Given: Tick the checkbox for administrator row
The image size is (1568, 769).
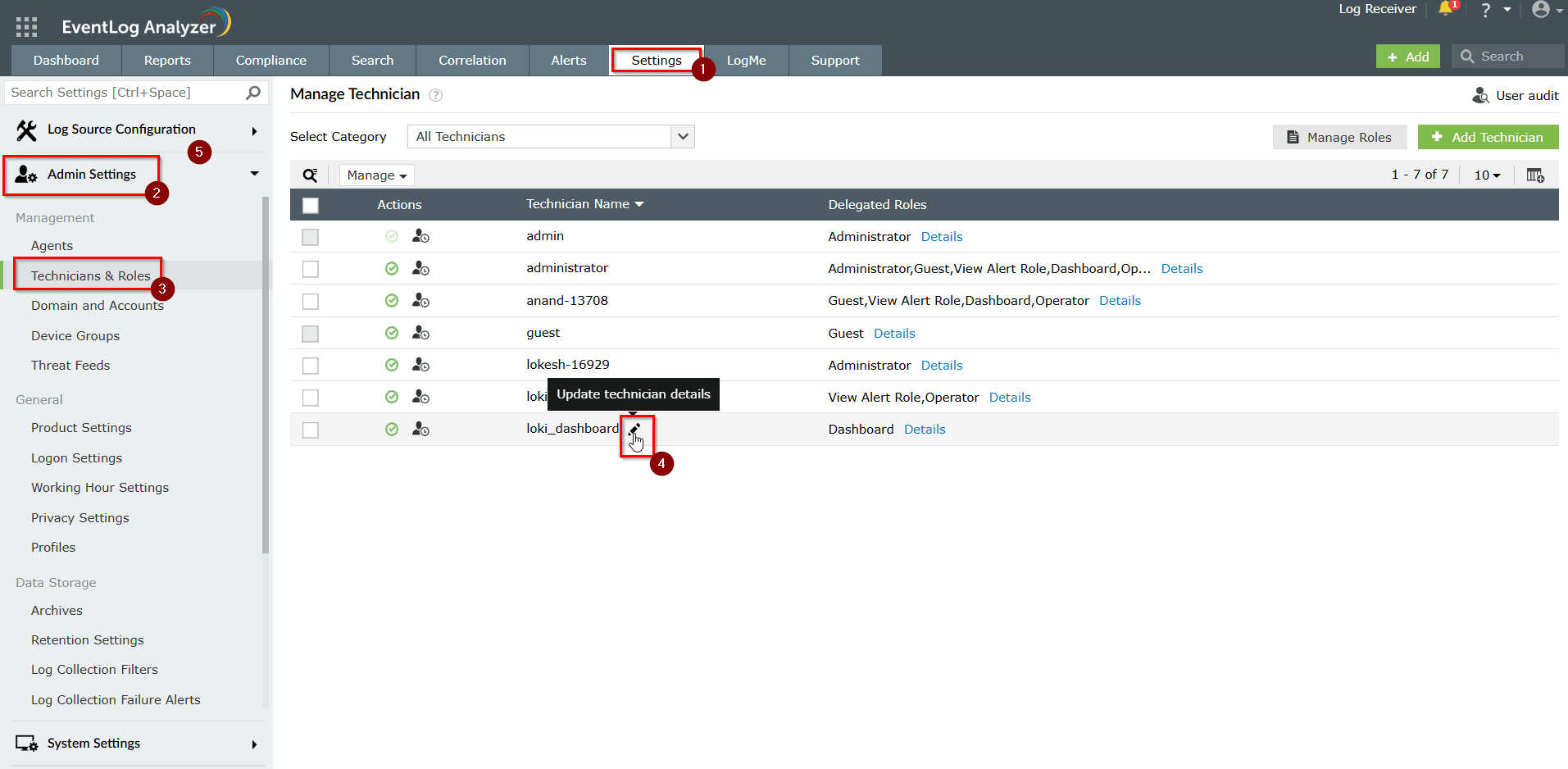Looking at the screenshot, I should coord(310,269).
